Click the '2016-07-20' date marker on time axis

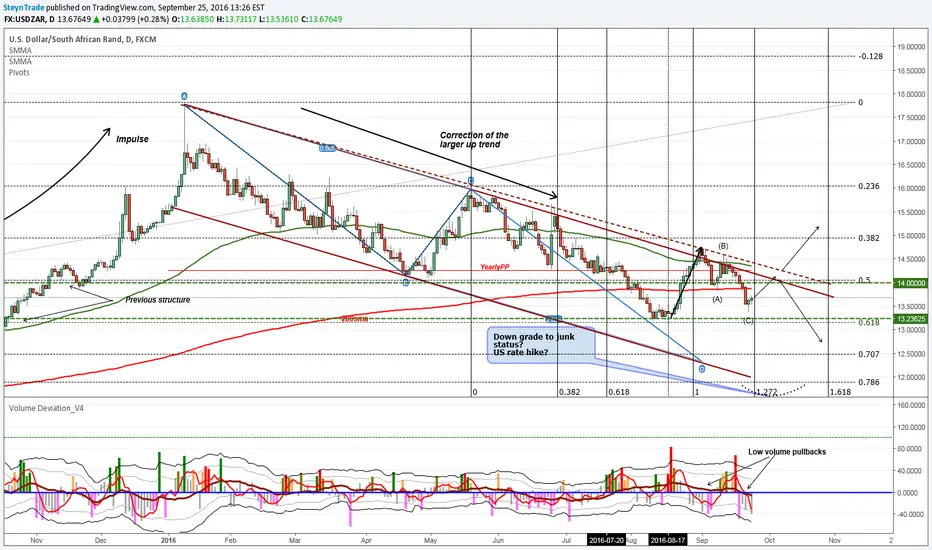(x=606, y=540)
